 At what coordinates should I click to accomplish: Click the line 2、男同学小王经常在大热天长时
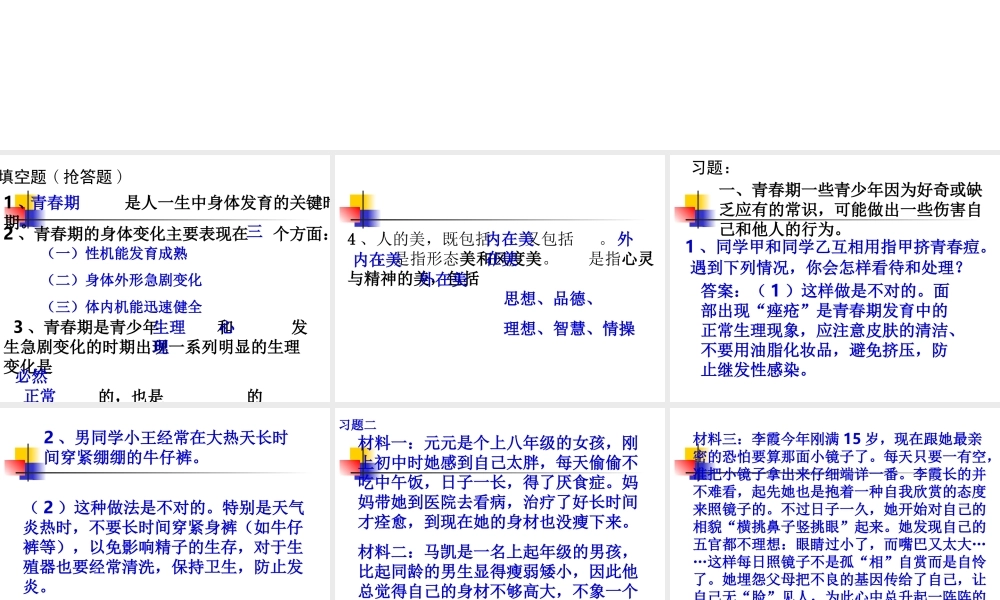[x=166, y=437]
